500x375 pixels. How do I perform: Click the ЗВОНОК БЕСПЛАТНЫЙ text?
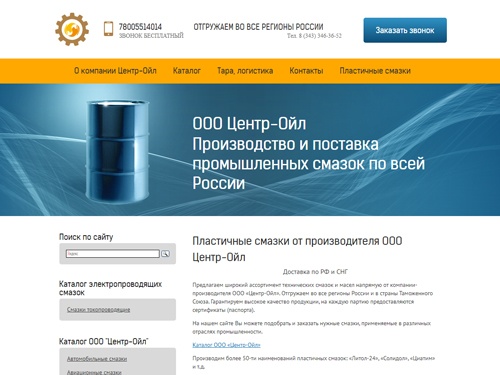coord(151,36)
